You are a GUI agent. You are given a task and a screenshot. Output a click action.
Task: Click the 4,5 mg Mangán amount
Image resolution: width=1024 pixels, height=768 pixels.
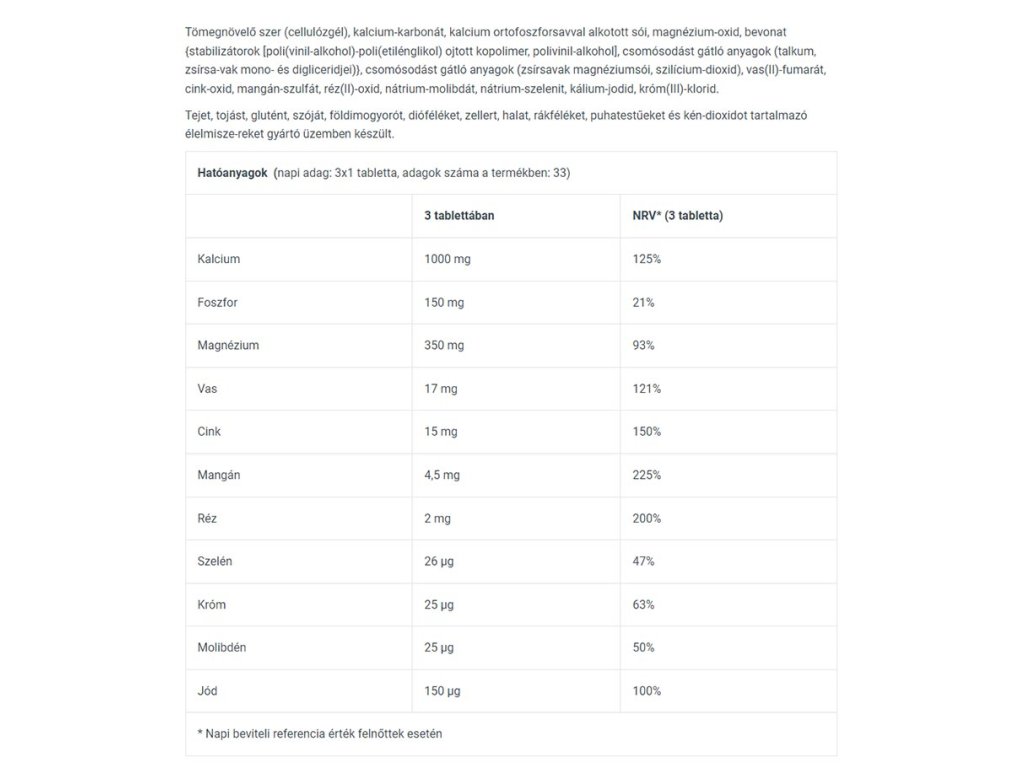(443, 474)
